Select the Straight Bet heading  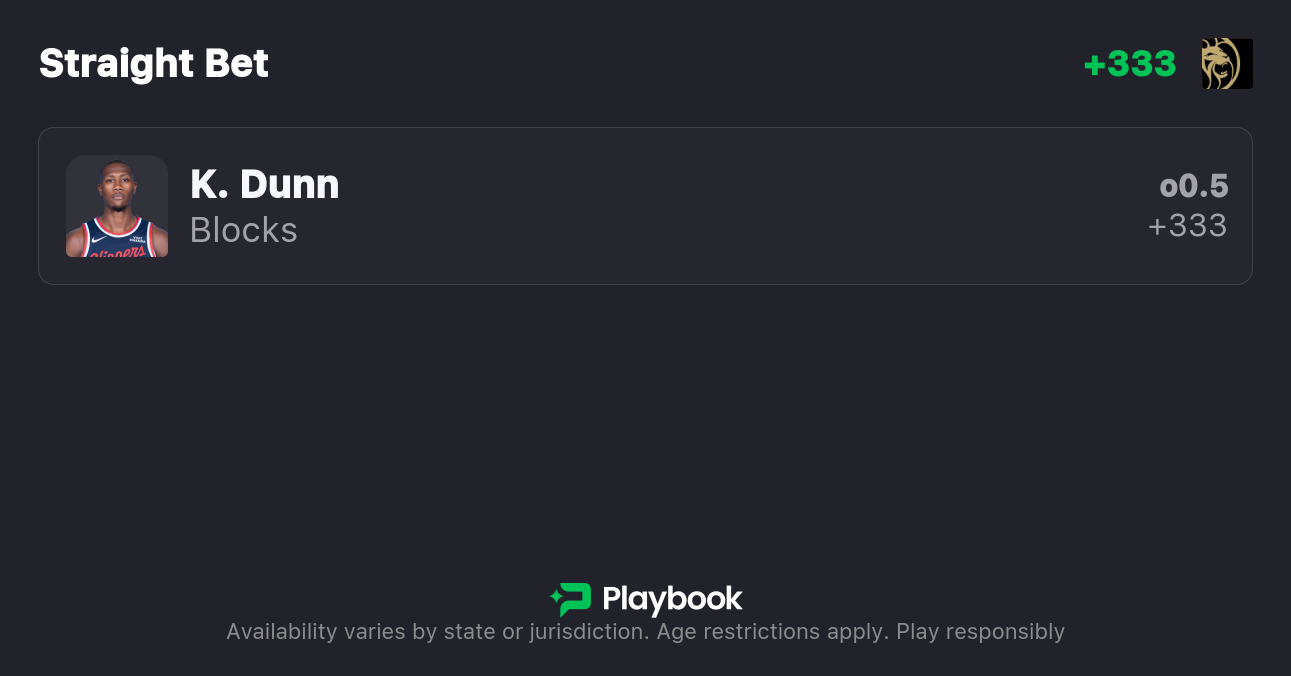154,64
